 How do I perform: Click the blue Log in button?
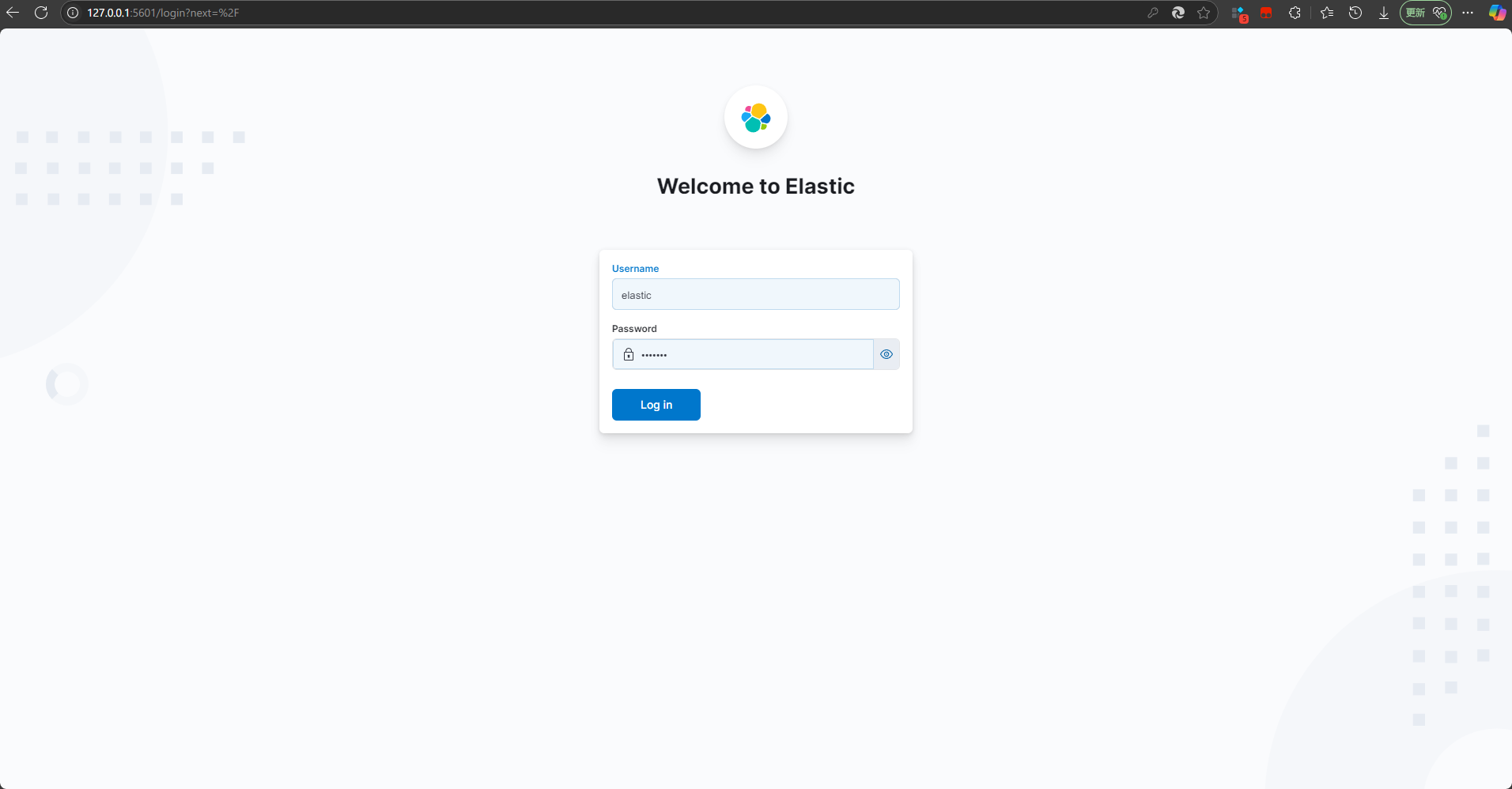point(656,405)
